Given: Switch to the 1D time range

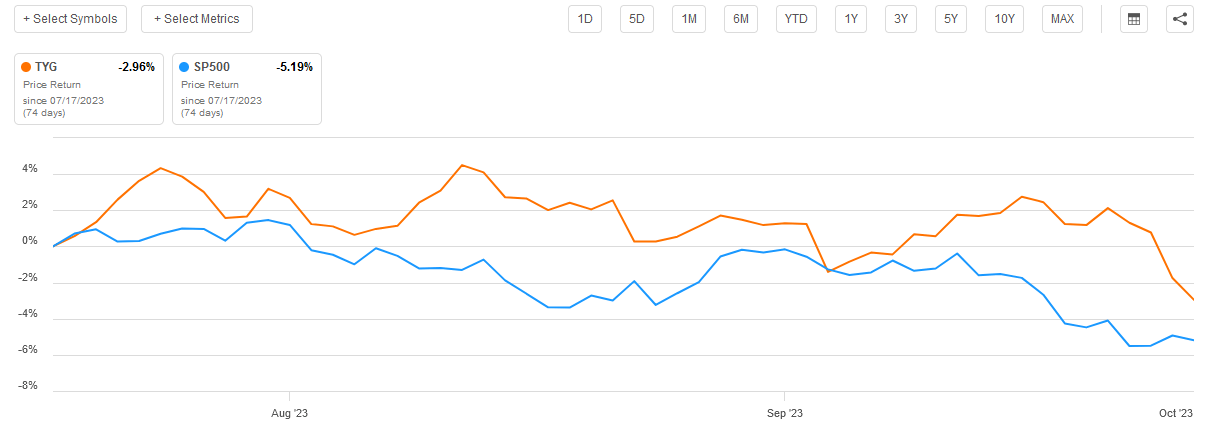Looking at the screenshot, I should (585, 19).
